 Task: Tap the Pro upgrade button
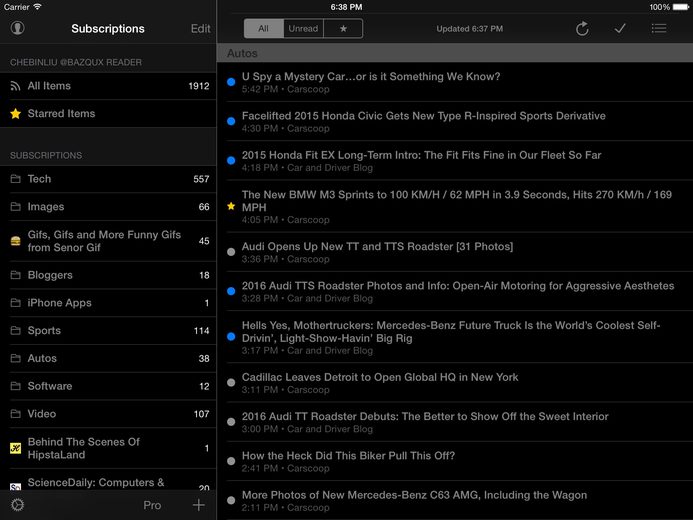(152, 505)
